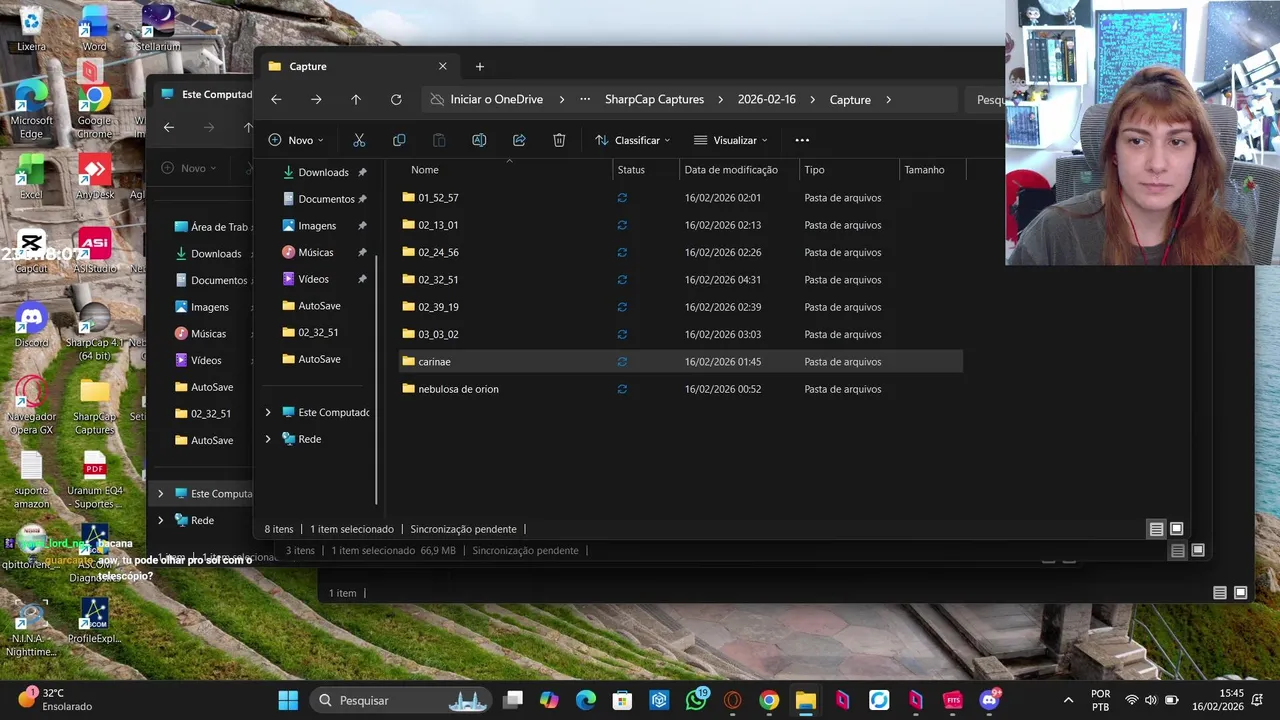Click SharpCap Captures breadcrumb

pyautogui.click(x=654, y=100)
